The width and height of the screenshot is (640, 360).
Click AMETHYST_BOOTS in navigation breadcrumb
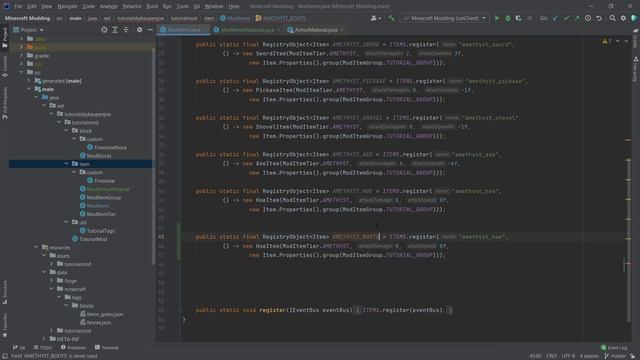pos(281,18)
